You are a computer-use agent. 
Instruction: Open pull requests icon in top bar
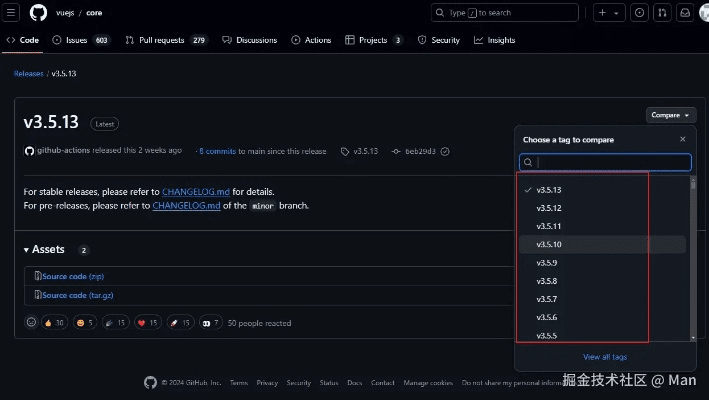point(662,13)
